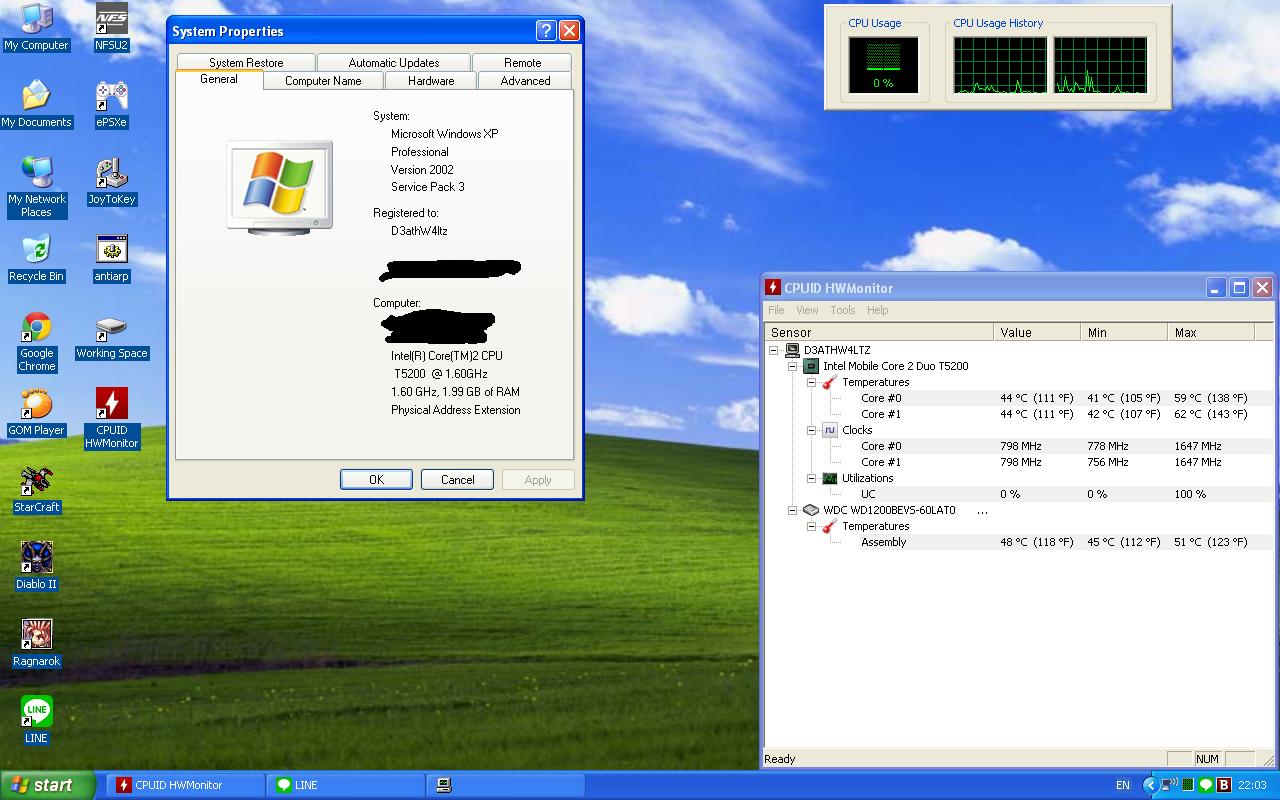
Task: Collapse the D3ATHW4LTZ root node
Action: tap(773, 350)
